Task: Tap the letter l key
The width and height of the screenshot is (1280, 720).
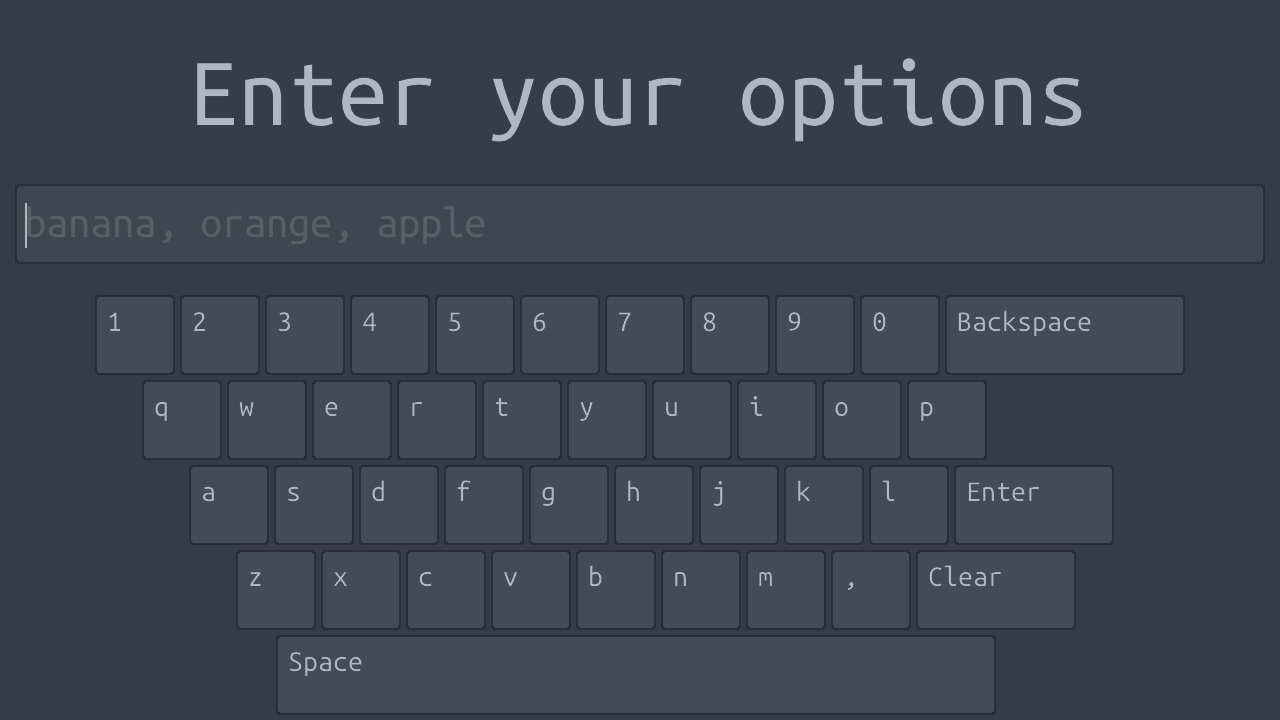Action: [x=909, y=505]
